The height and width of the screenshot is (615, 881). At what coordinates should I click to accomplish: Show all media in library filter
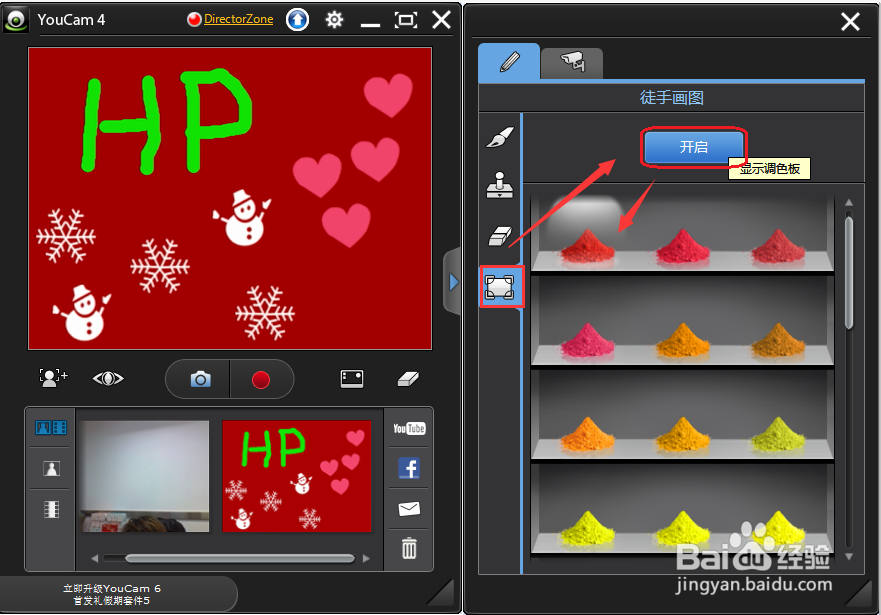coord(51,428)
